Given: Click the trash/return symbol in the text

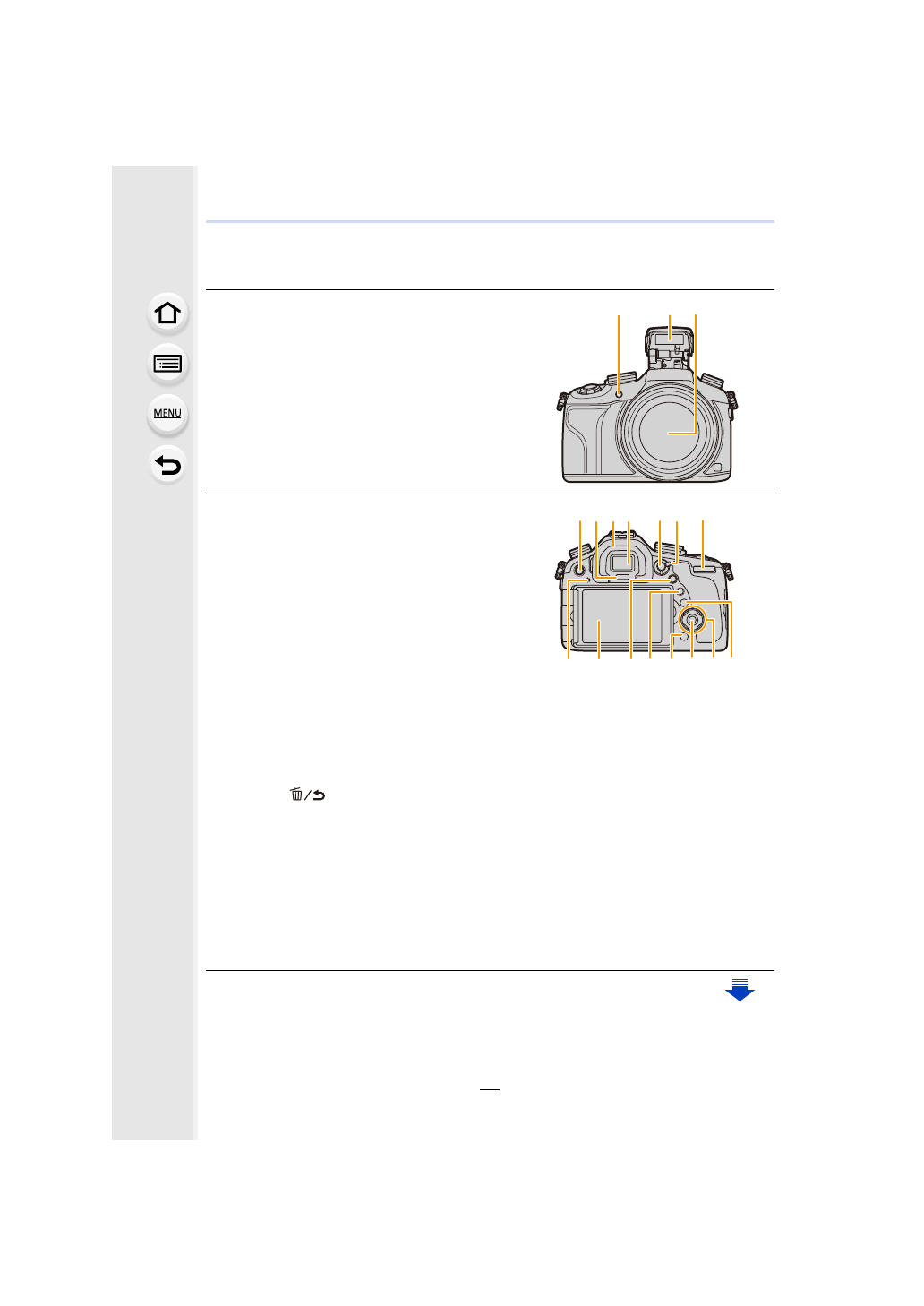Looking at the screenshot, I should (x=307, y=795).
